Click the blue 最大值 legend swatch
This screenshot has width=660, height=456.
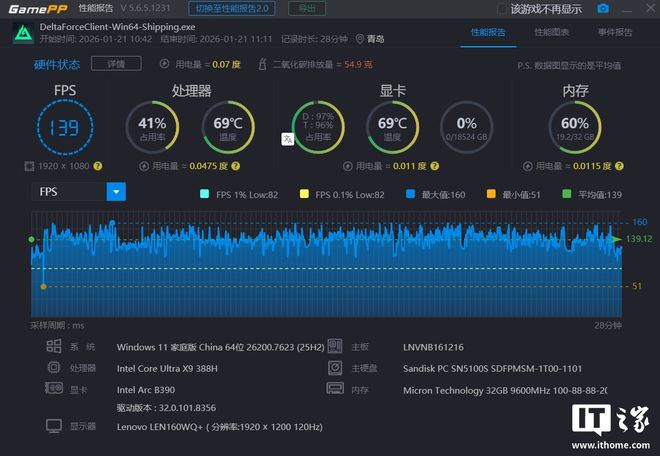[x=410, y=194]
